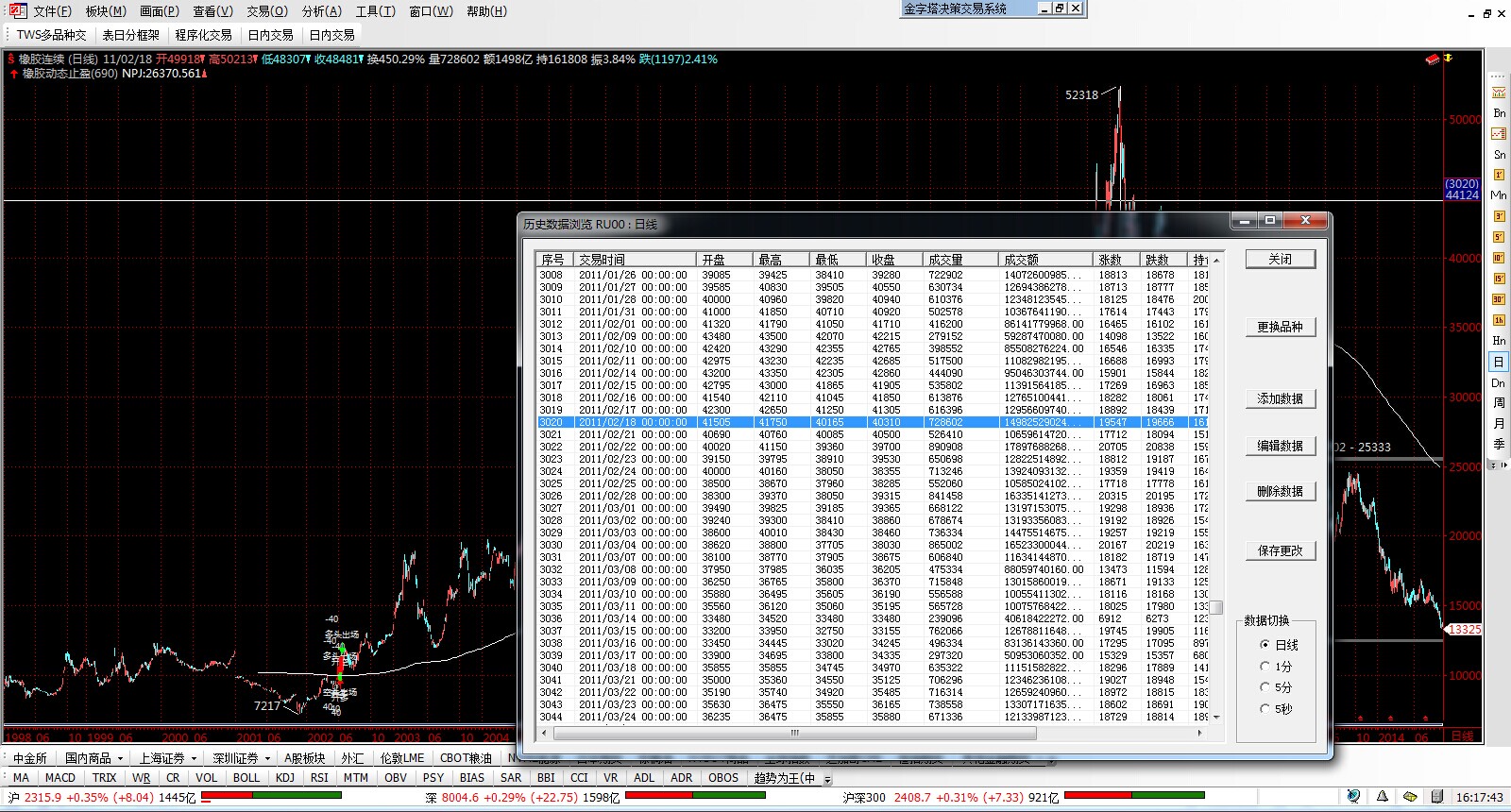The image size is (1511, 812).
Task: Click the satellite dish connection icon
Action: 1353,797
